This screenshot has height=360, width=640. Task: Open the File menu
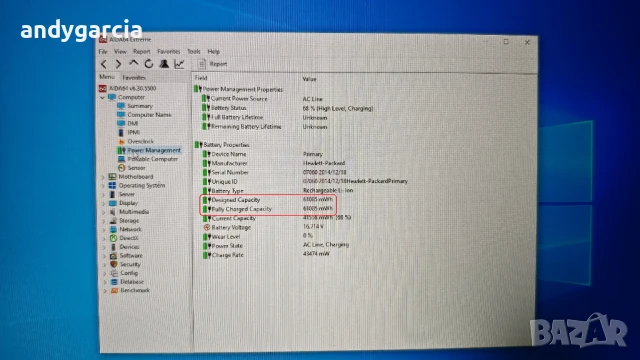click(103, 51)
